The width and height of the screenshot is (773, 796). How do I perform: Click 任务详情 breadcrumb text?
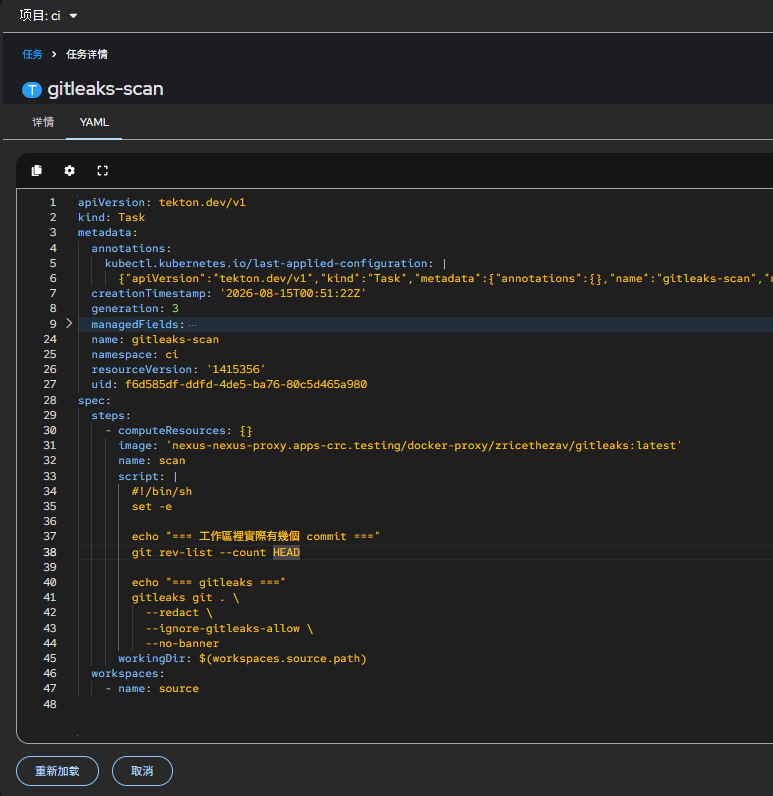tap(87, 54)
